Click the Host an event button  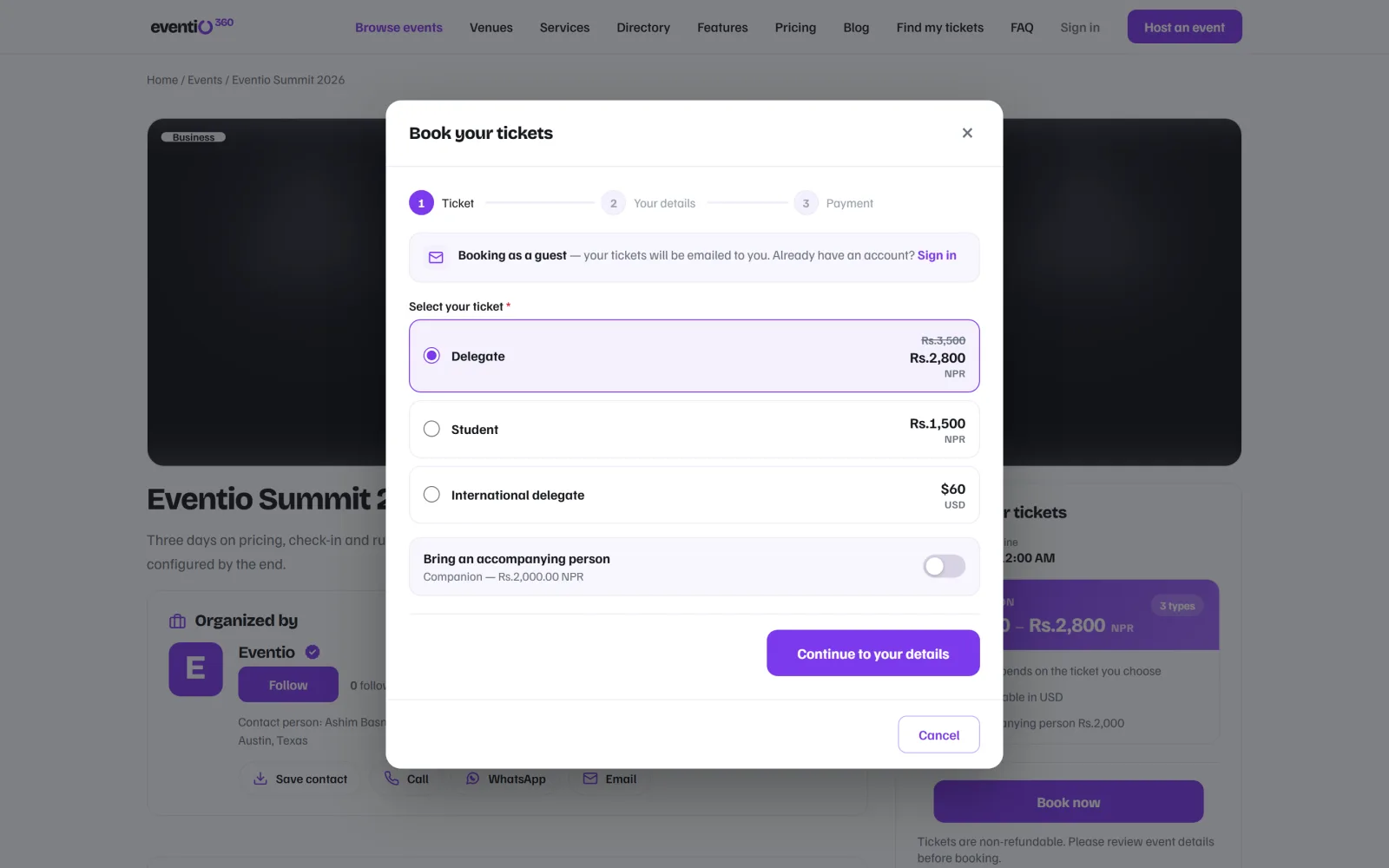[1184, 27]
